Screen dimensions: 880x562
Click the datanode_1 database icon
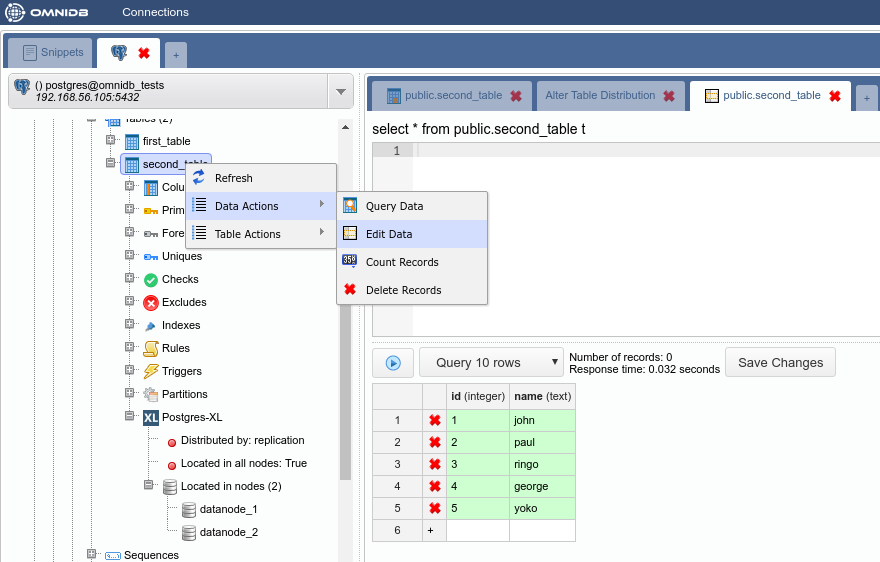tap(188, 509)
